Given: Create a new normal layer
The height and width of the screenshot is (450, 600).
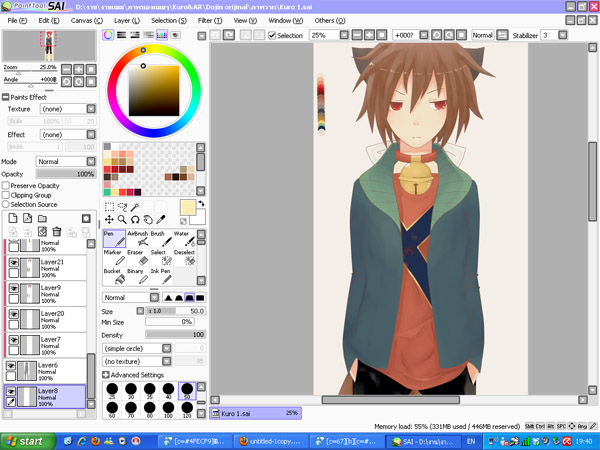Looking at the screenshot, I should [x=13, y=218].
